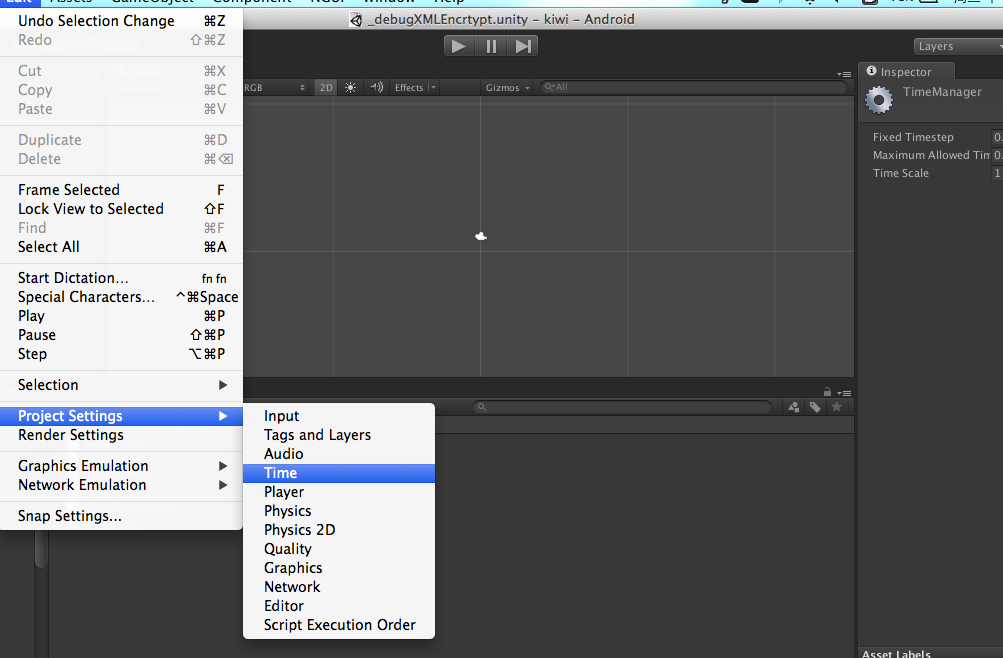Image resolution: width=1003 pixels, height=658 pixels.
Task: Open Audio project settings
Action: tap(339, 454)
